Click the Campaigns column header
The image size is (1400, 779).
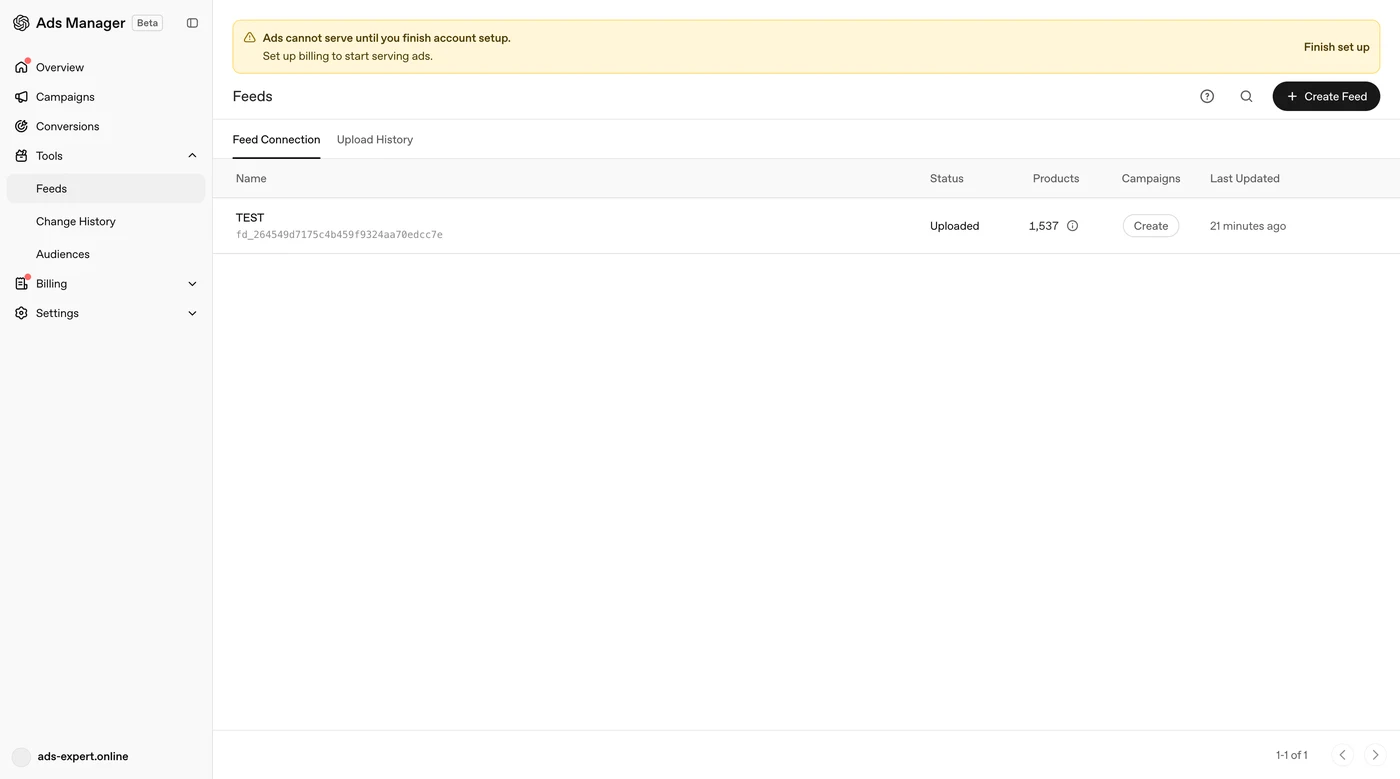[x=1151, y=179]
